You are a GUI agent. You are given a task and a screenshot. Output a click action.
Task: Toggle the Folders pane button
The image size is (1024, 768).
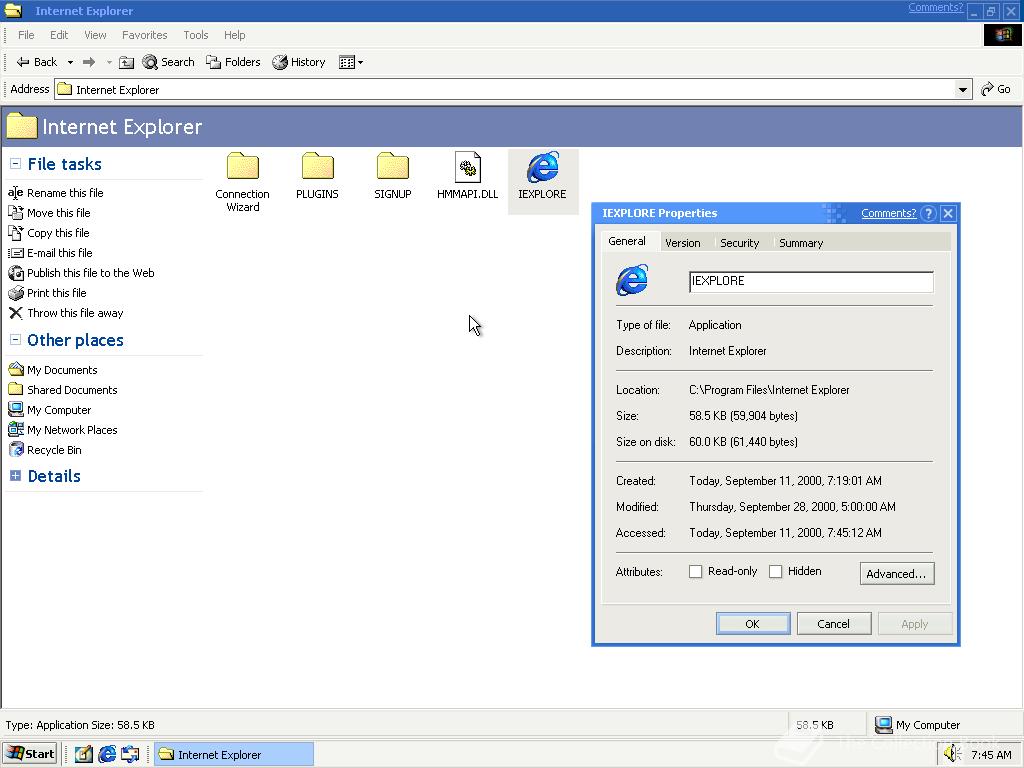coord(233,62)
